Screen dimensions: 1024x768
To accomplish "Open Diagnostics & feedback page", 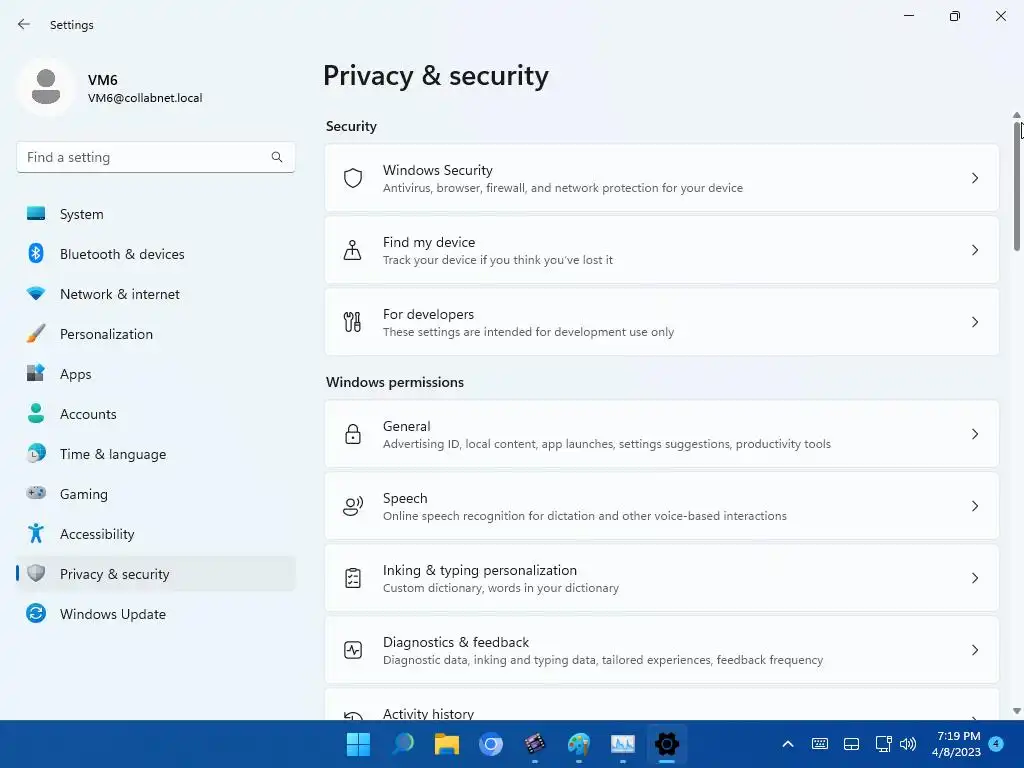I will click(x=662, y=650).
